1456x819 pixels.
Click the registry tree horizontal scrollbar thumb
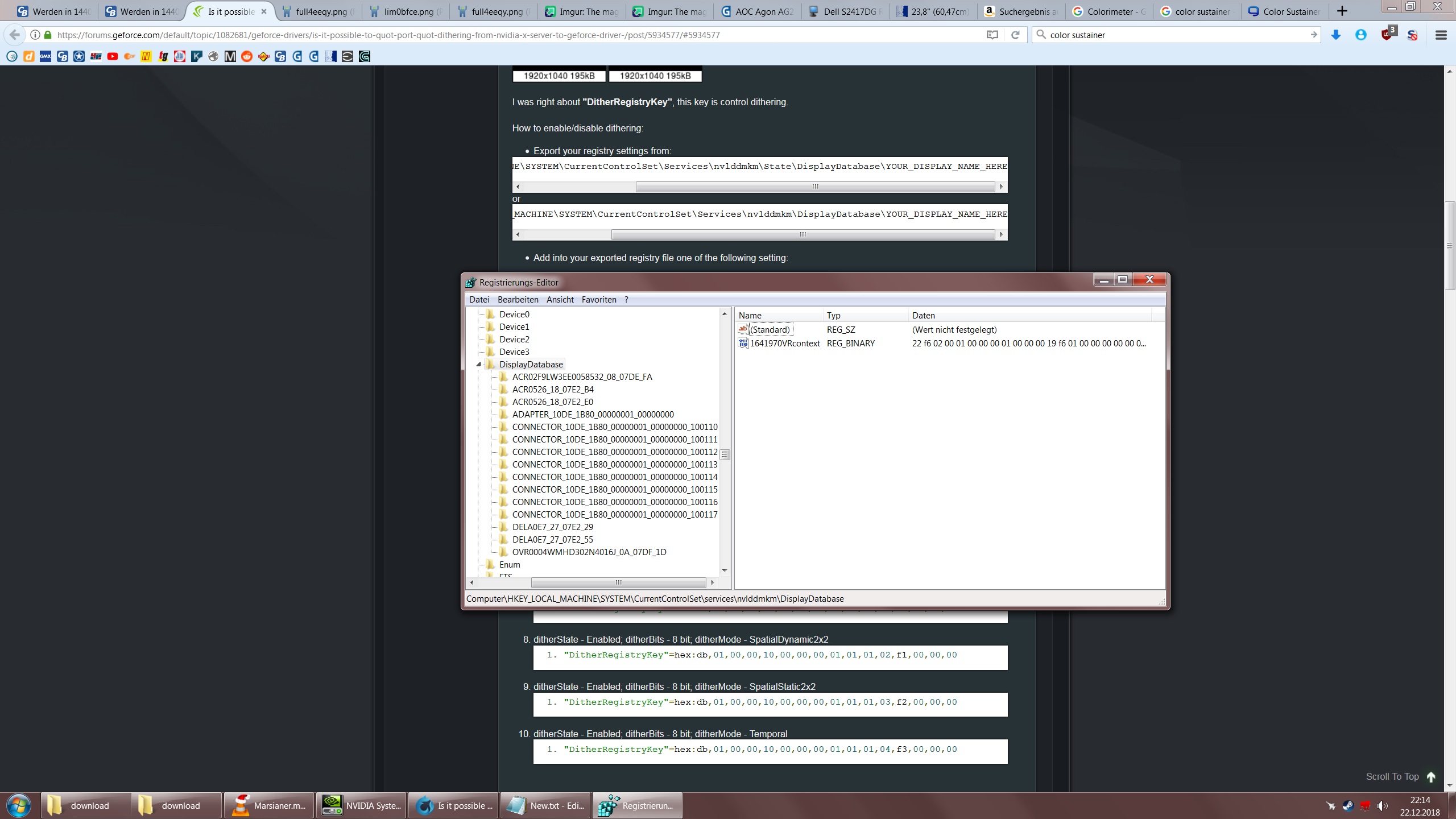(618, 582)
